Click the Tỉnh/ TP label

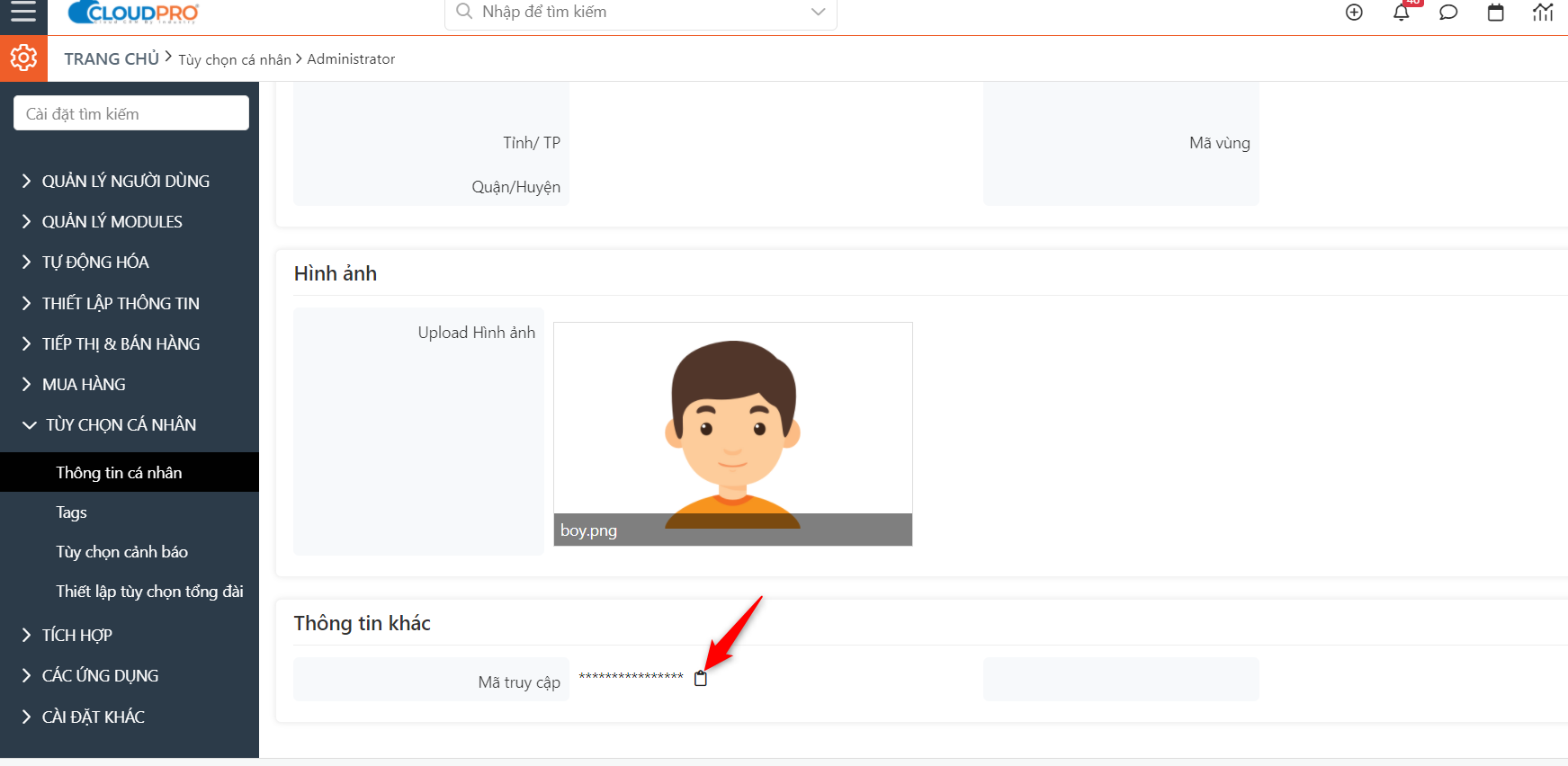(x=532, y=143)
